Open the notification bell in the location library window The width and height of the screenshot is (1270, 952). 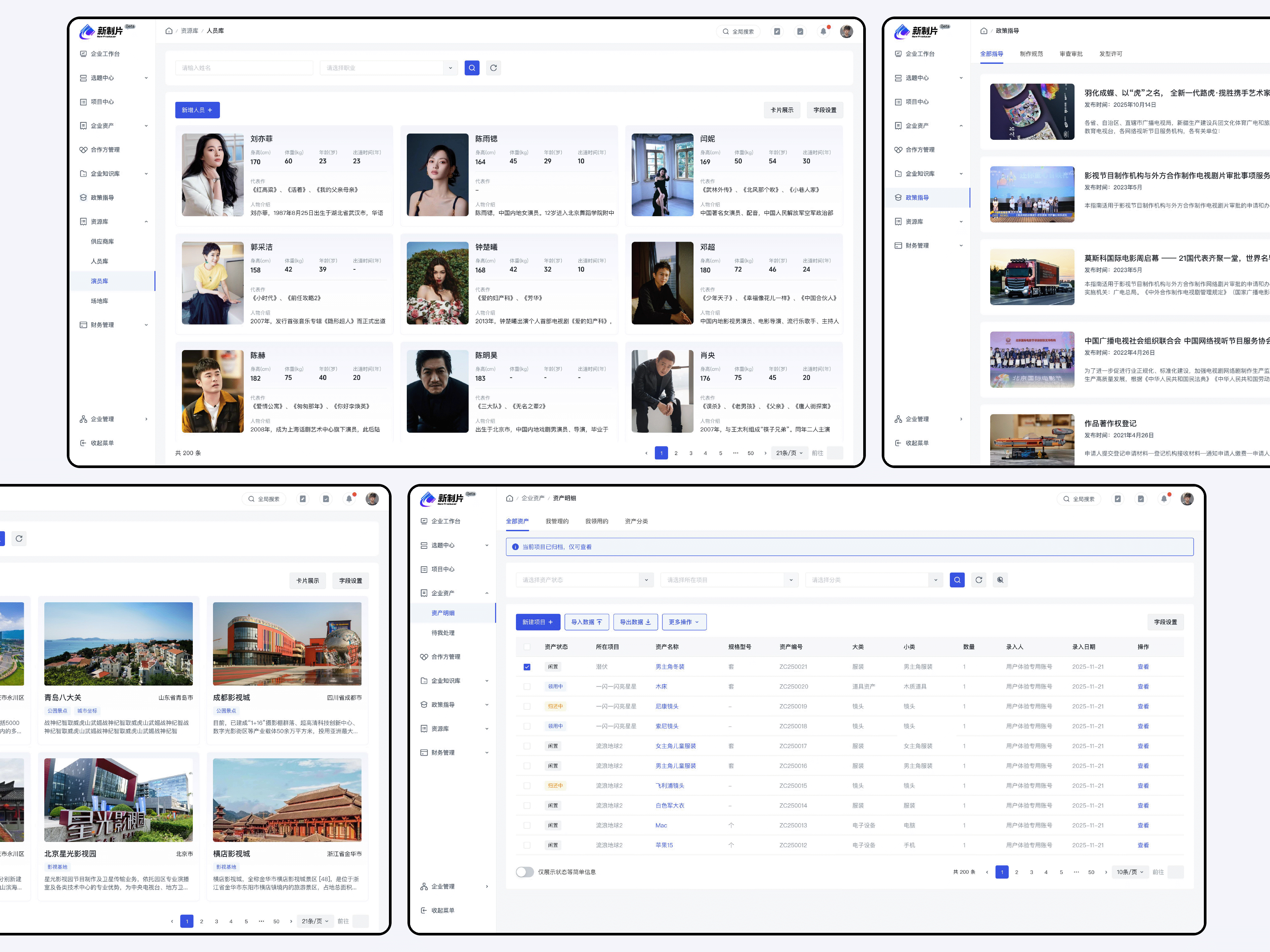349,499
